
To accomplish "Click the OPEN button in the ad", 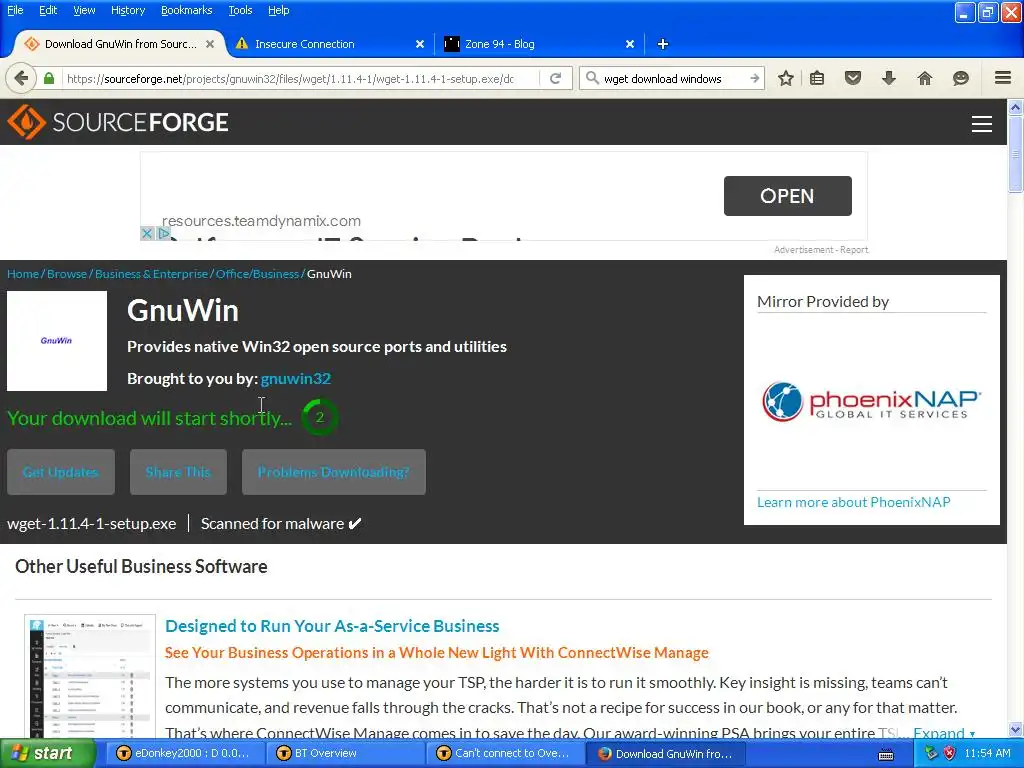I will pos(788,196).
